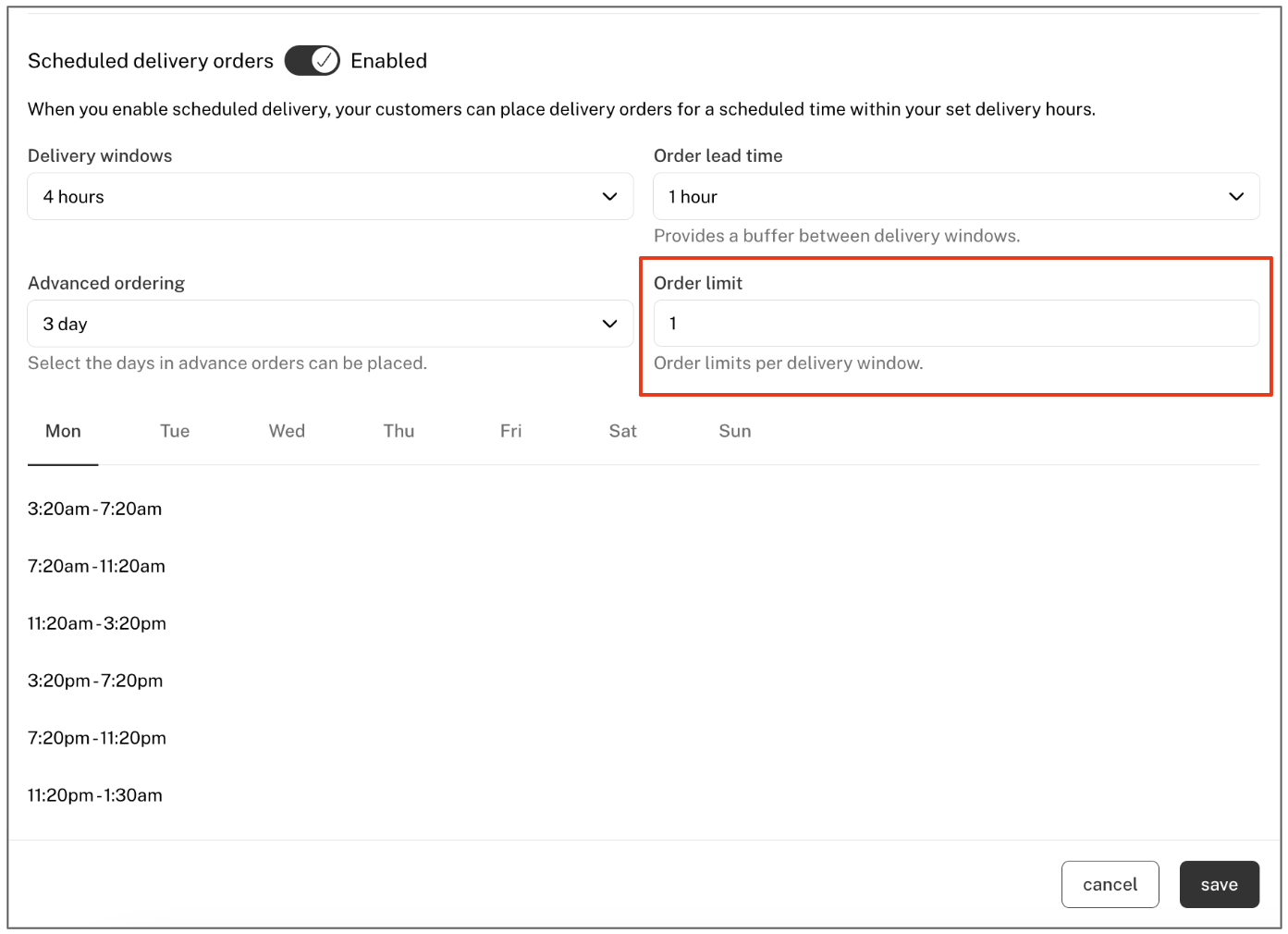1288x934 pixels.
Task: Click the save button
Action: 1219,885
